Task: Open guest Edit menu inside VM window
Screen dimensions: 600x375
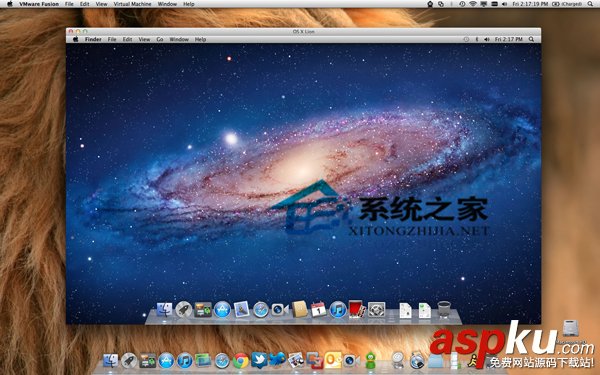Action: click(x=127, y=39)
